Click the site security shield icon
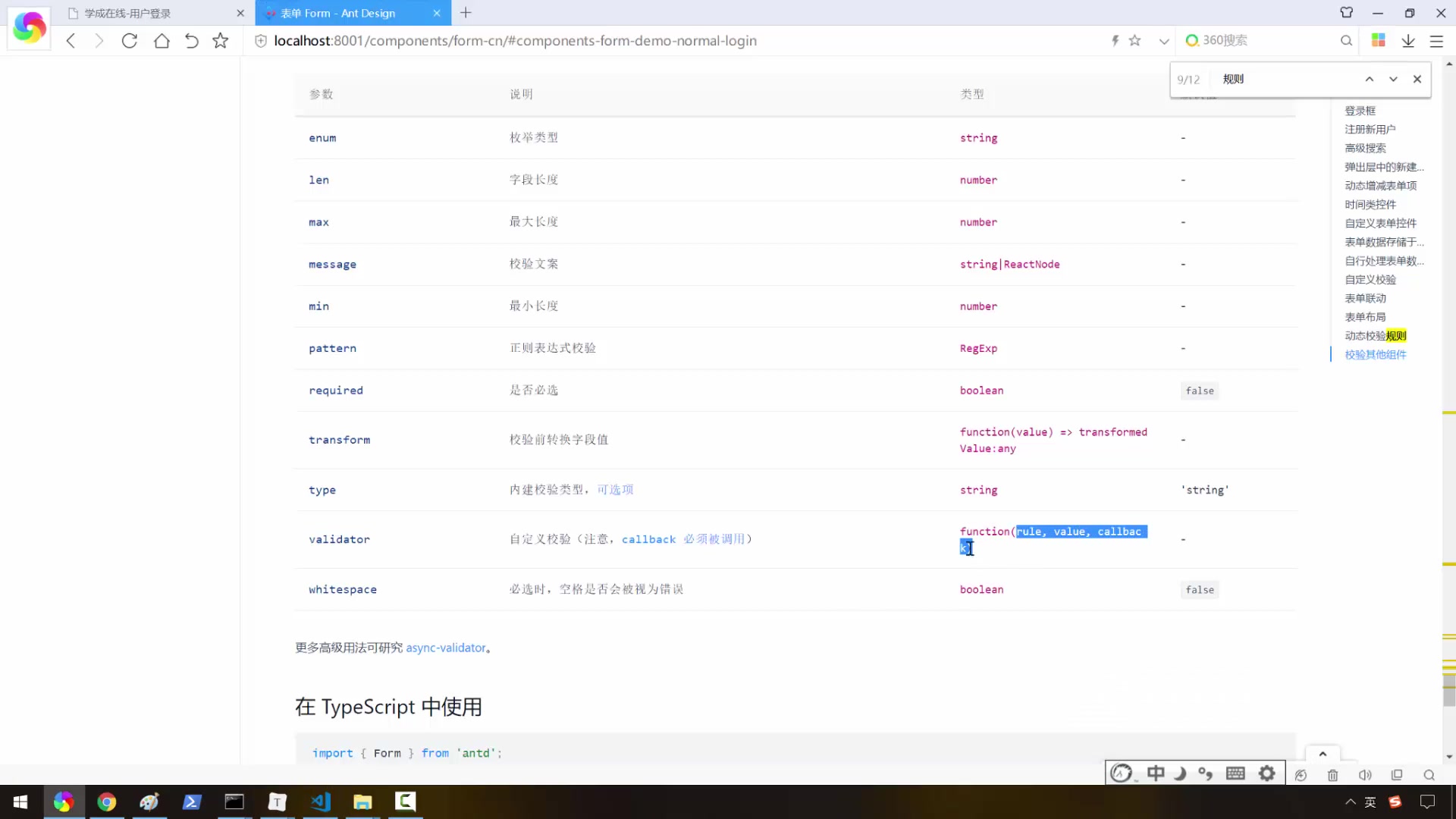This screenshot has width=1456, height=819. tap(260, 41)
